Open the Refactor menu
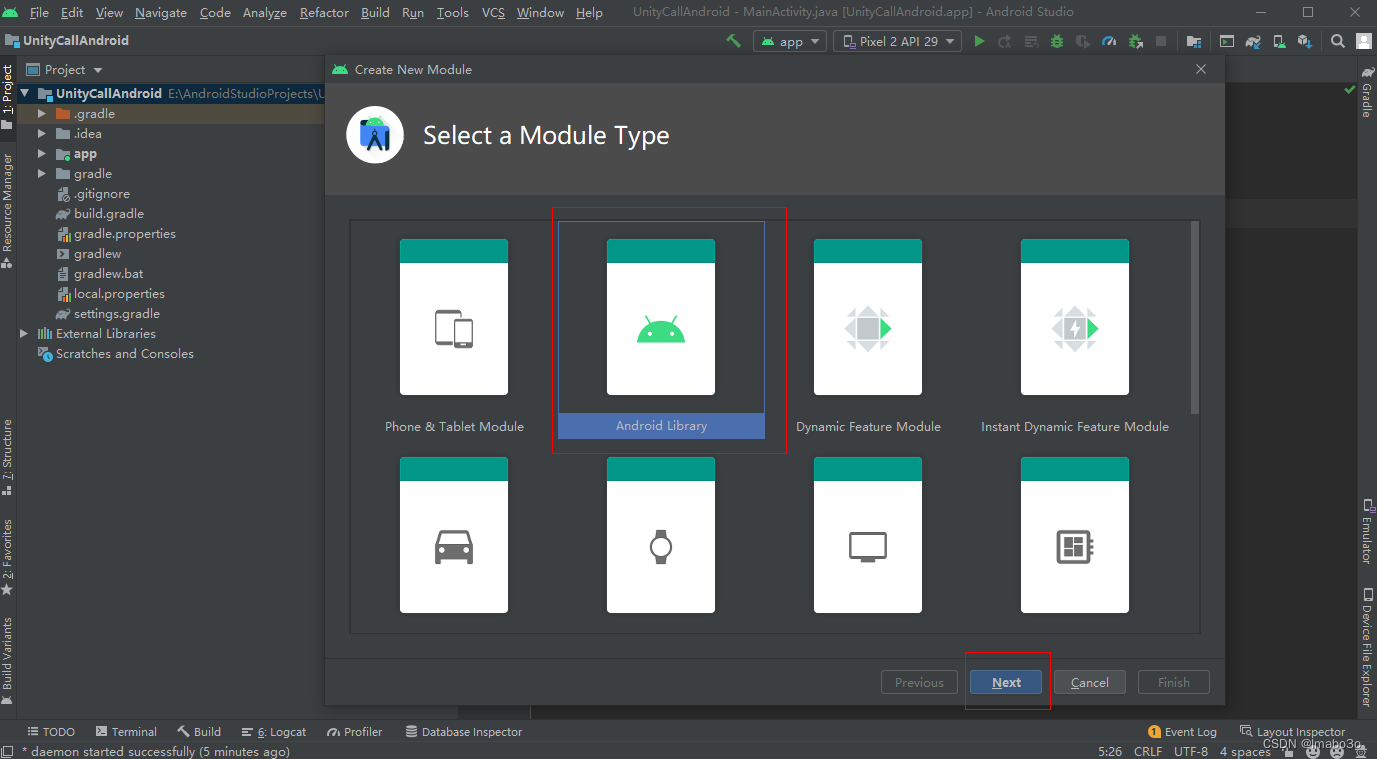Image resolution: width=1377 pixels, height=759 pixels. [x=324, y=12]
